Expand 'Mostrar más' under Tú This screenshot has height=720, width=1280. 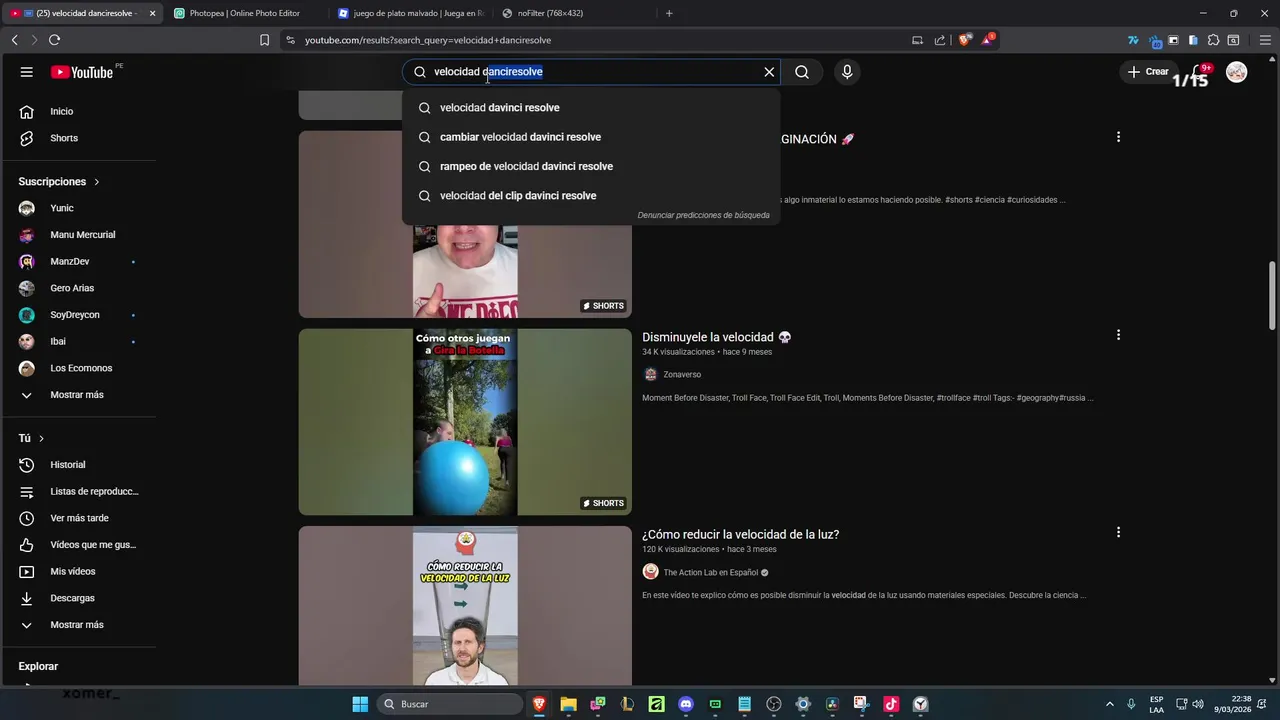click(80, 625)
